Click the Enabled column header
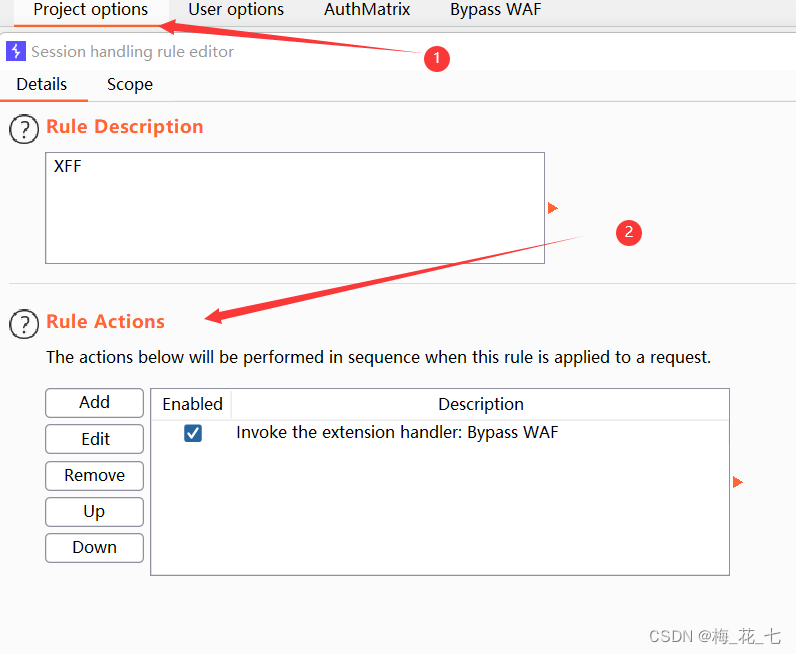This screenshot has width=796, height=654. tap(192, 404)
